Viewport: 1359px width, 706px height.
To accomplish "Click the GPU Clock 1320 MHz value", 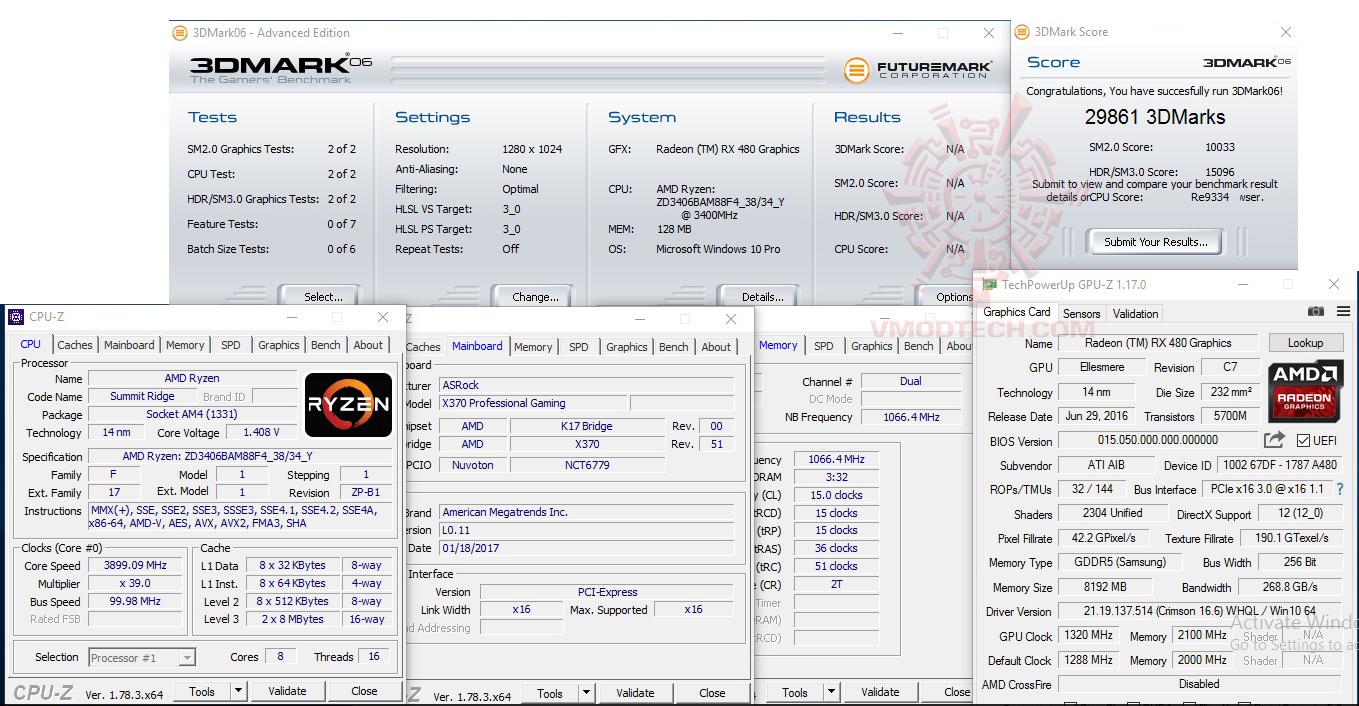I will click(1087, 636).
